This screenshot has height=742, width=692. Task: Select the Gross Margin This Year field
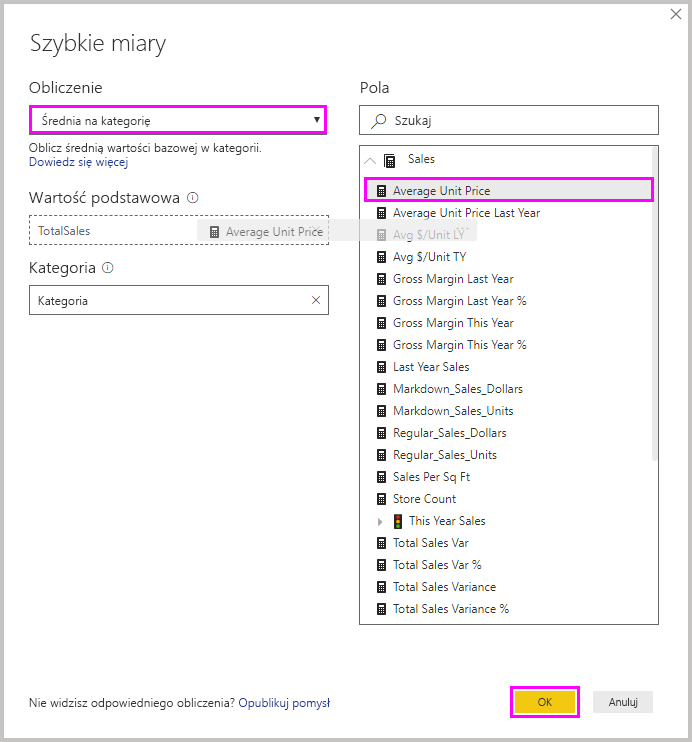[x=453, y=323]
